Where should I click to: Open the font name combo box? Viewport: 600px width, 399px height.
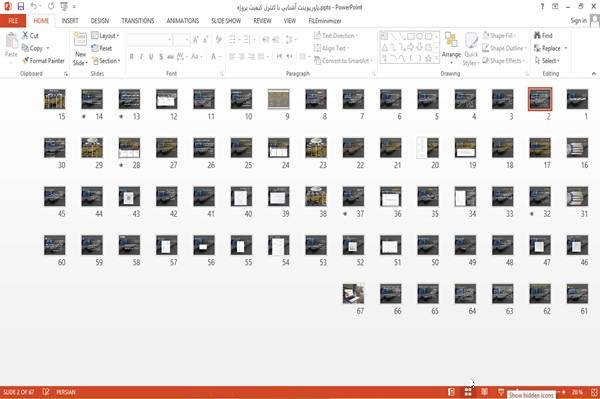pyautogui.click(x=150, y=39)
